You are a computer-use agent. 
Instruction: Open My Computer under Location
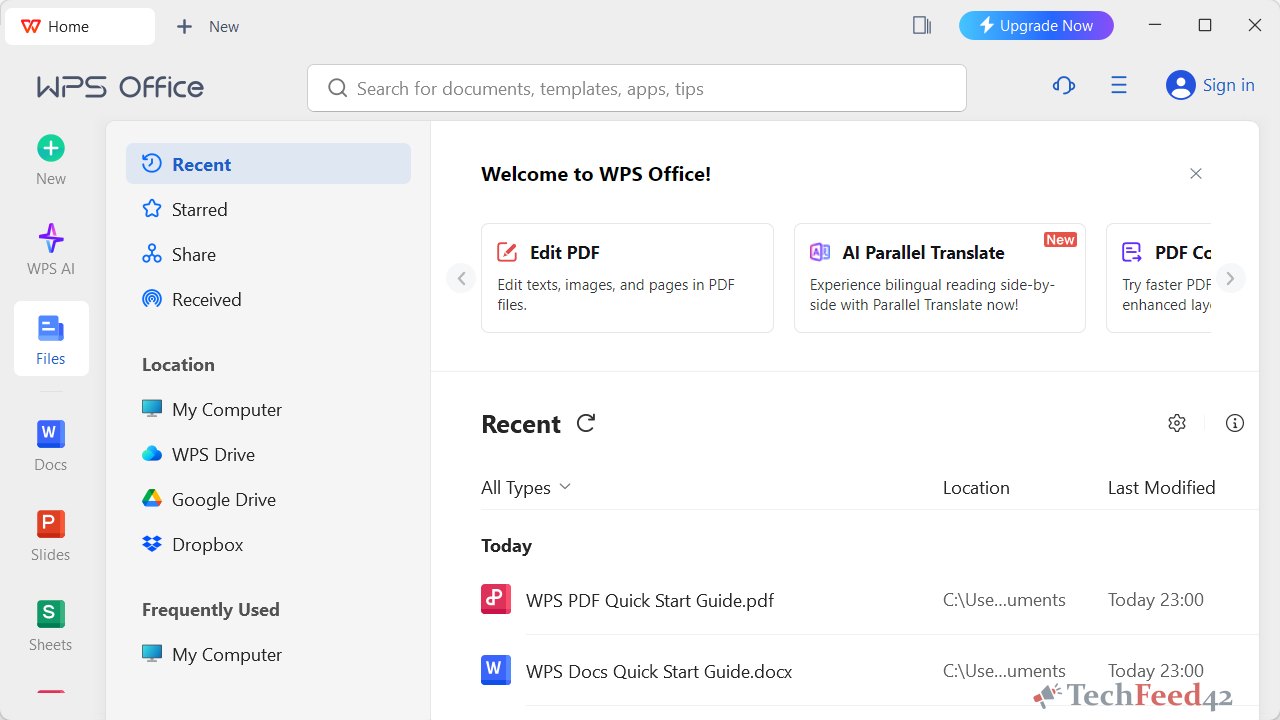coord(268,409)
